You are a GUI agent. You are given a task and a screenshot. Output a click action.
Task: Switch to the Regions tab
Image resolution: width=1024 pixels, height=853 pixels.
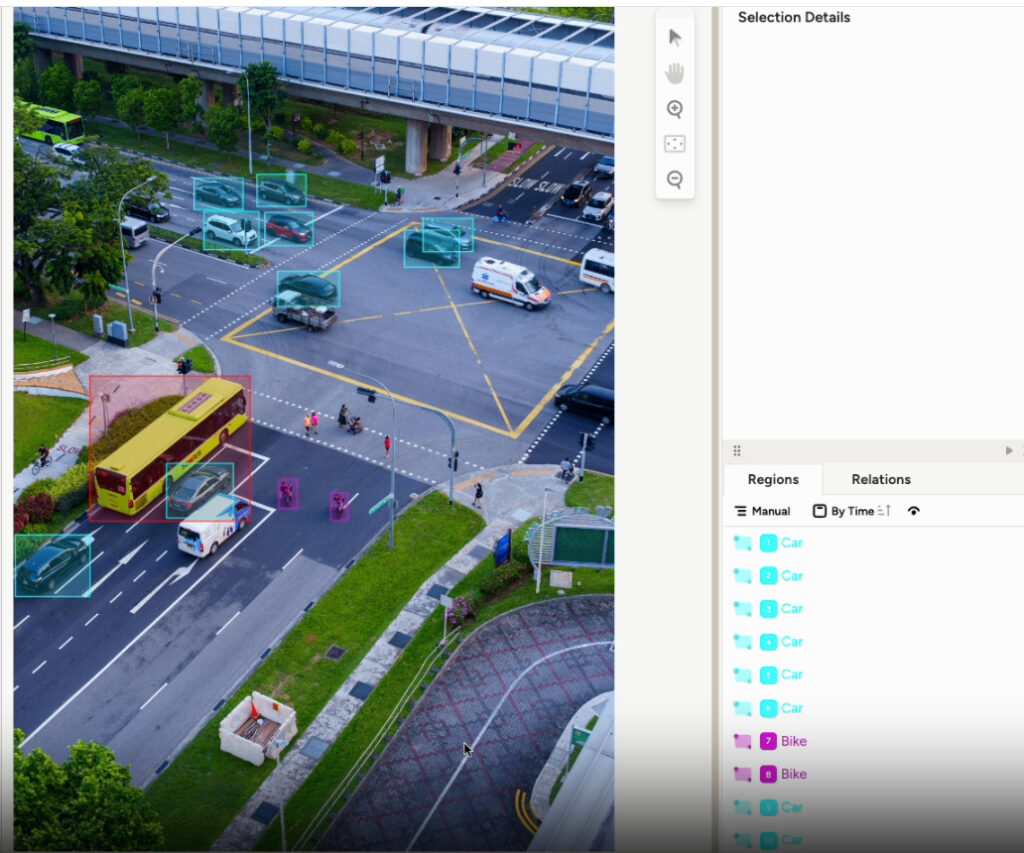click(x=773, y=479)
